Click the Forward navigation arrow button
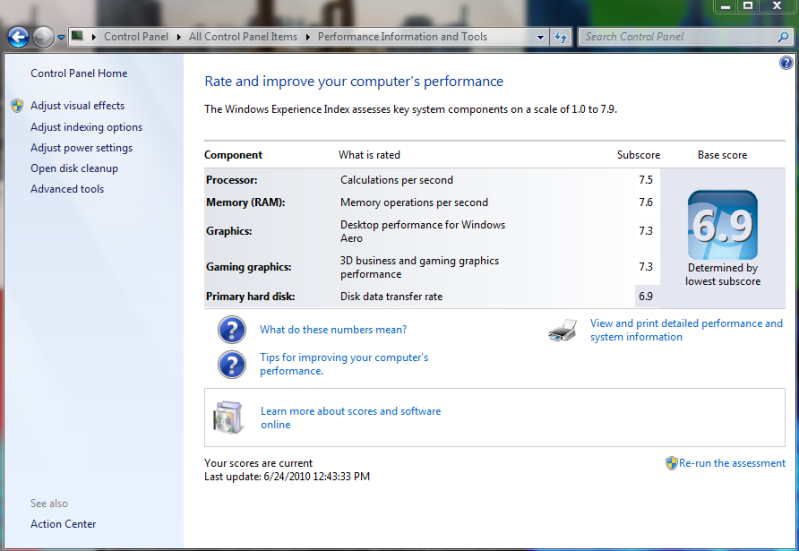799x551 pixels. (43, 37)
